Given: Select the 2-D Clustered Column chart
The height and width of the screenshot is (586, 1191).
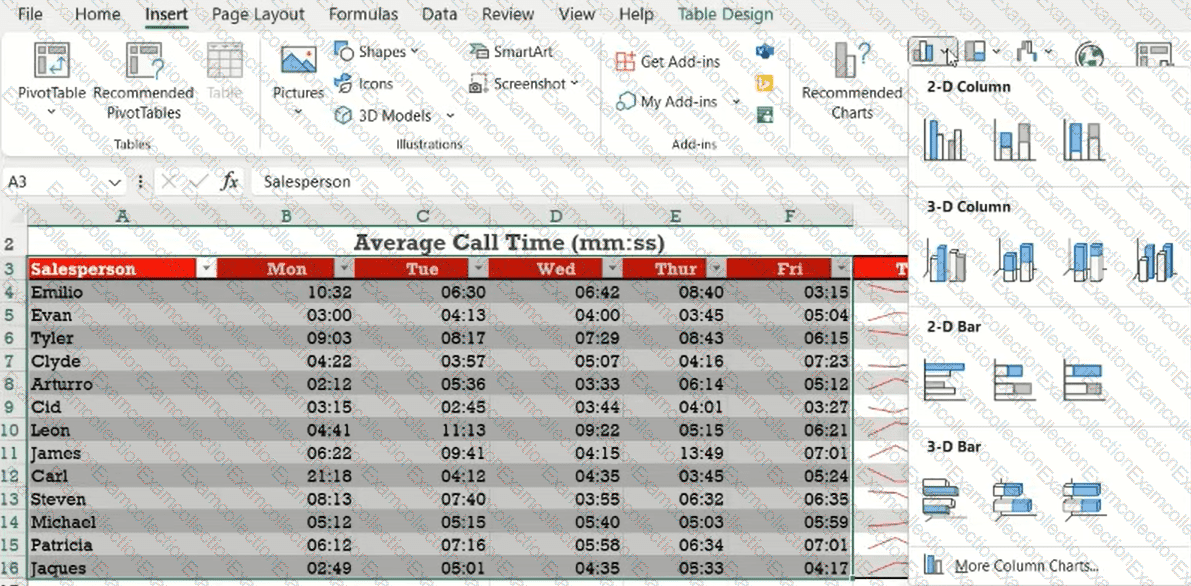Looking at the screenshot, I should pos(944,139).
